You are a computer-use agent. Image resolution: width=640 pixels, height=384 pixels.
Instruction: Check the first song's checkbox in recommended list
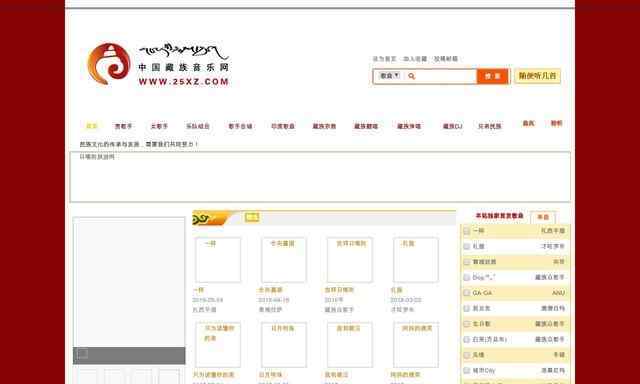point(467,231)
